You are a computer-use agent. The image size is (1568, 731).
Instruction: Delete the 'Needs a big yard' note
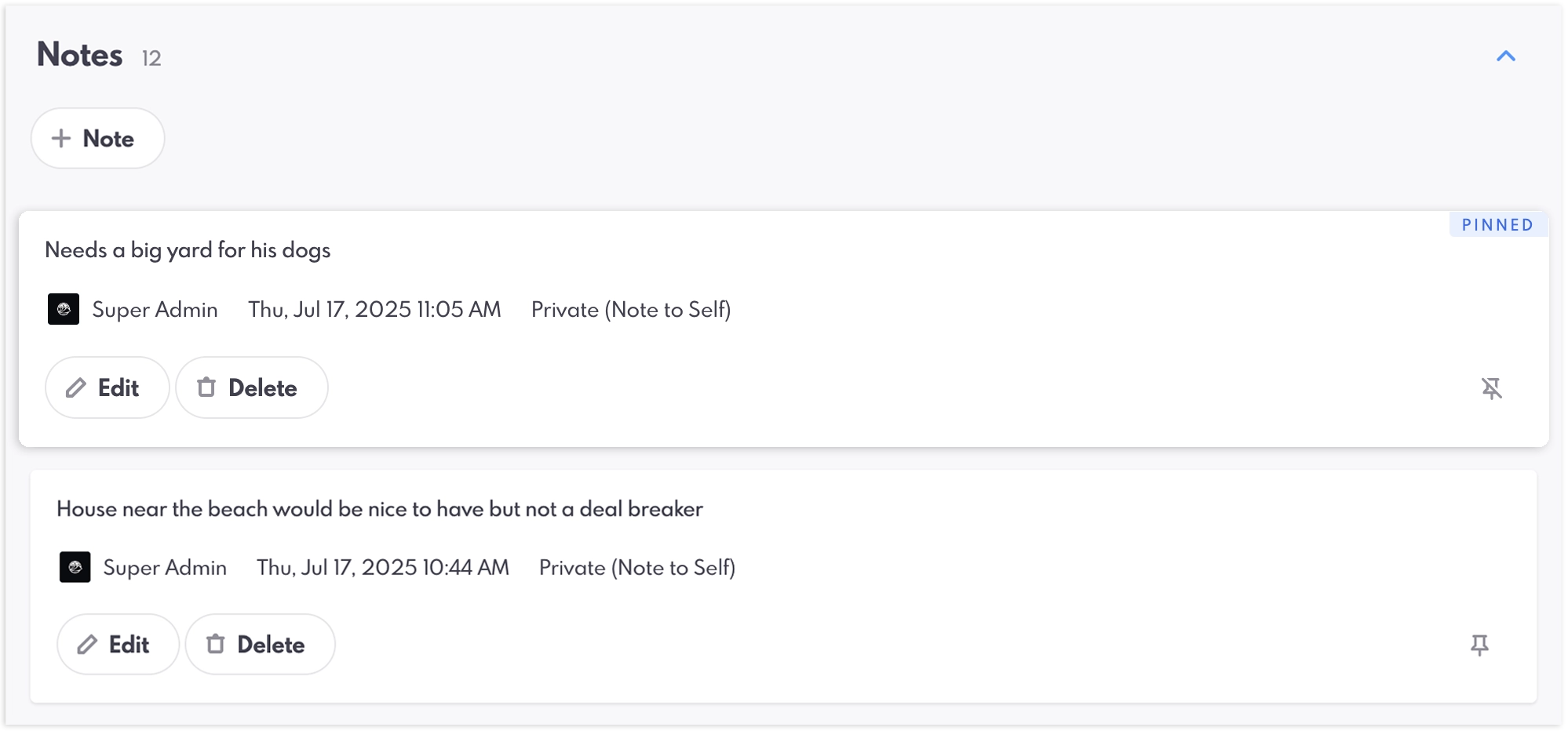[x=251, y=387]
